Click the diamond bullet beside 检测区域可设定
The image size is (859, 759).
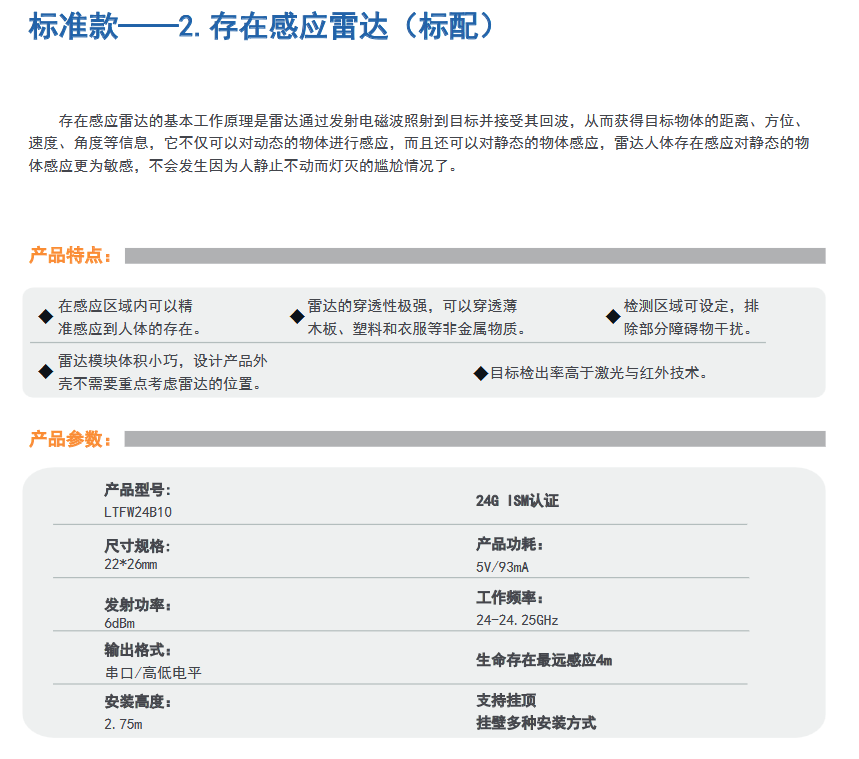613,317
